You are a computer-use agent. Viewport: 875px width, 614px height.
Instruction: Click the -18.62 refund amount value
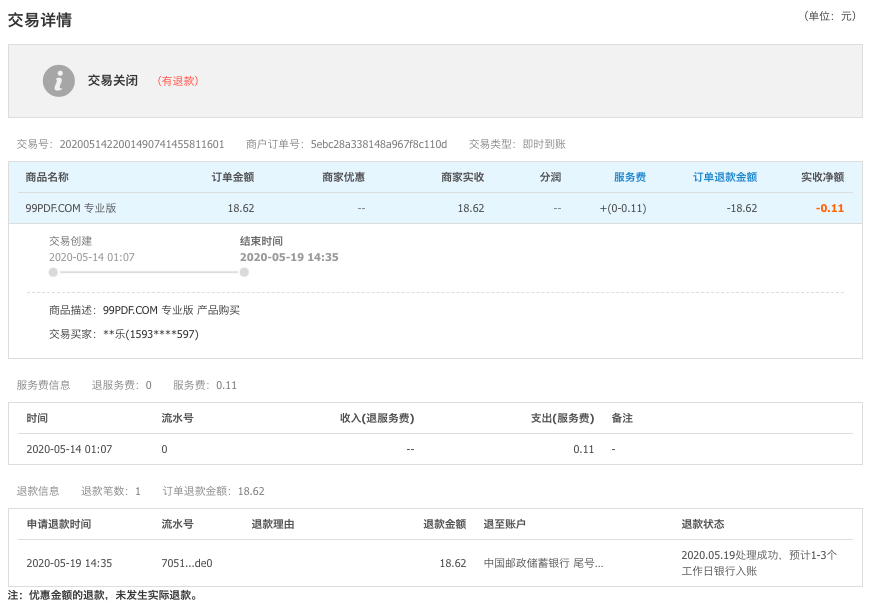pos(742,208)
